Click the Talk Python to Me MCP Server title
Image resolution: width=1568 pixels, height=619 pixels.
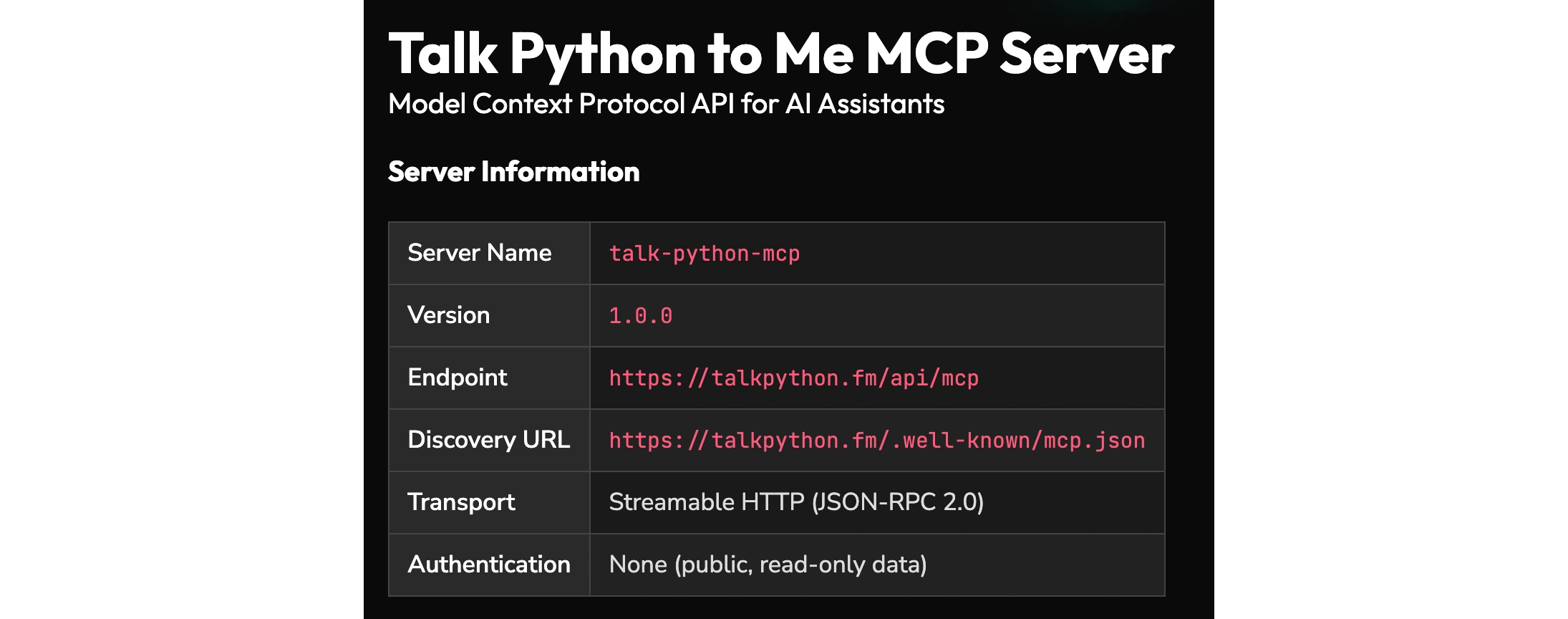click(x=780, y=54)
